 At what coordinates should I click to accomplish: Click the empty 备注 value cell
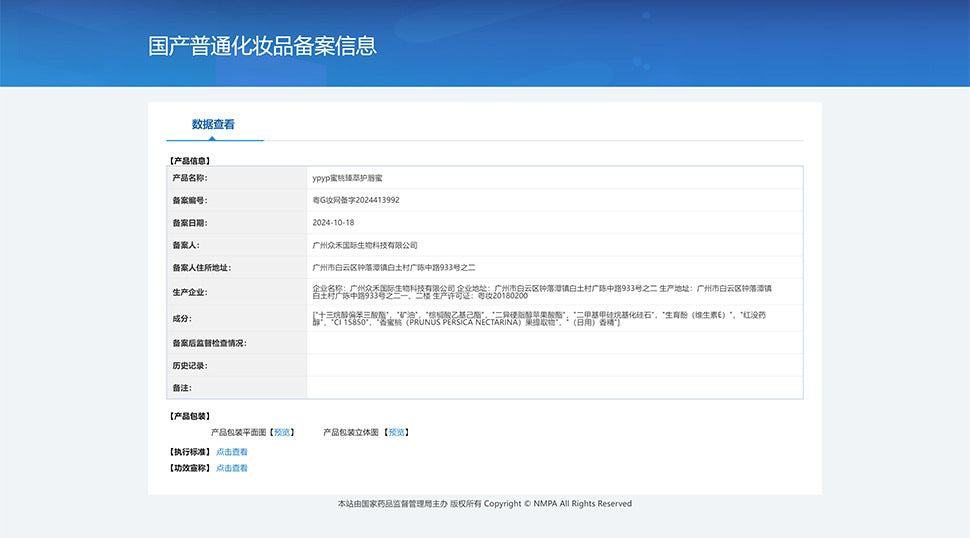pos(554,388)
